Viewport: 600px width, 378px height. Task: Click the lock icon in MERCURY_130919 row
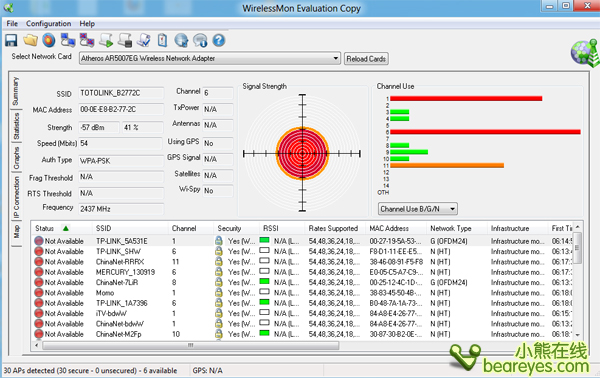pyautogui.click(x=218, y=272)
